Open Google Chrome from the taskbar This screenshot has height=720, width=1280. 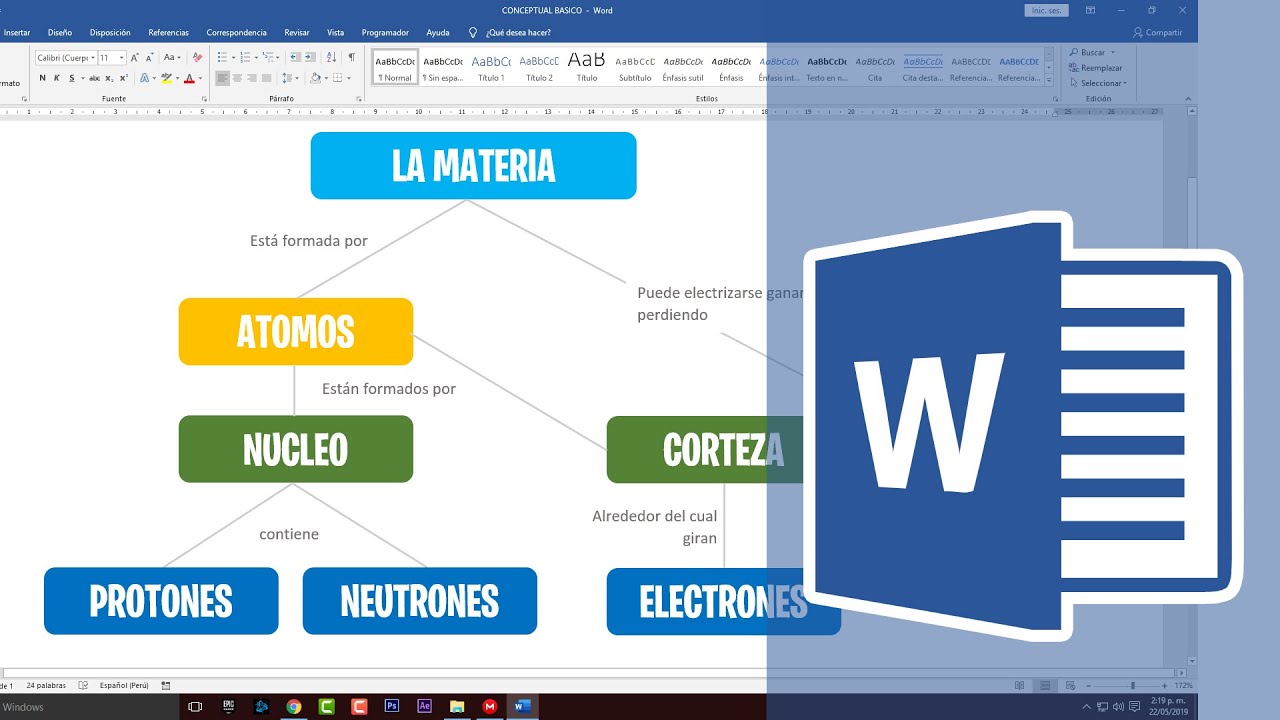(x=294, y=707)
